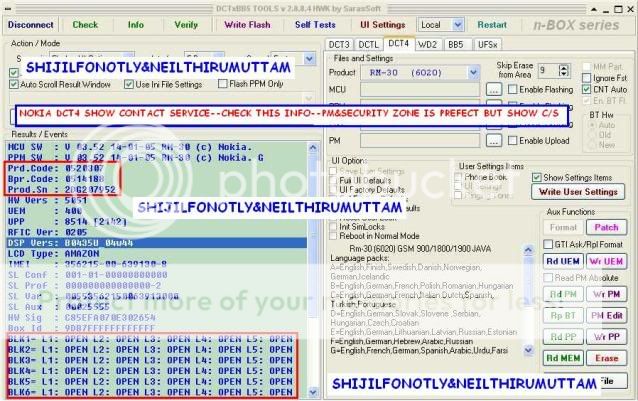638x401 pixels.
Task: Open the Local connection dropdown
Action: pos(457,25)
